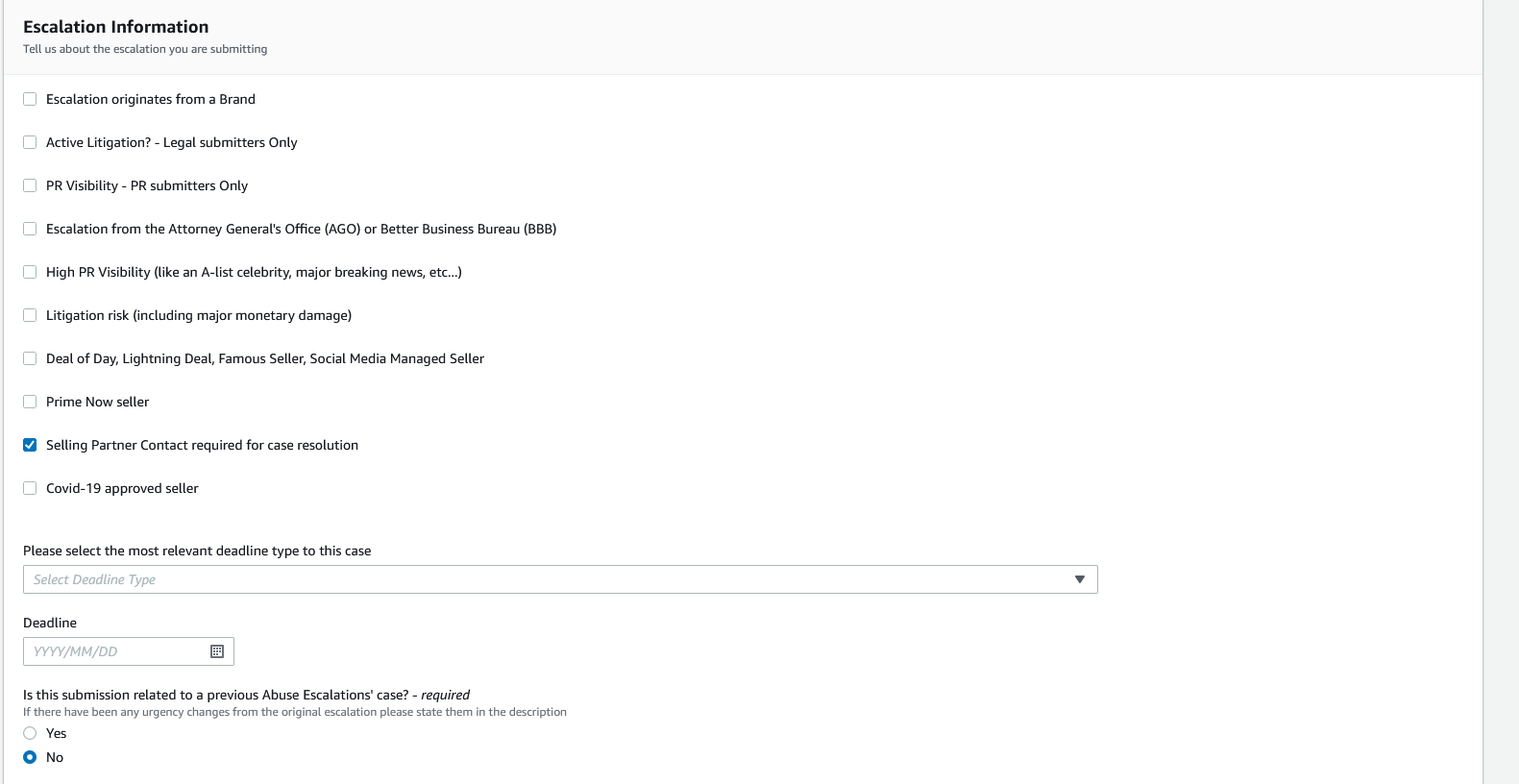Click the Litigation risk label text
Viewport: 1519px width, 784px height.
[199, 315]
